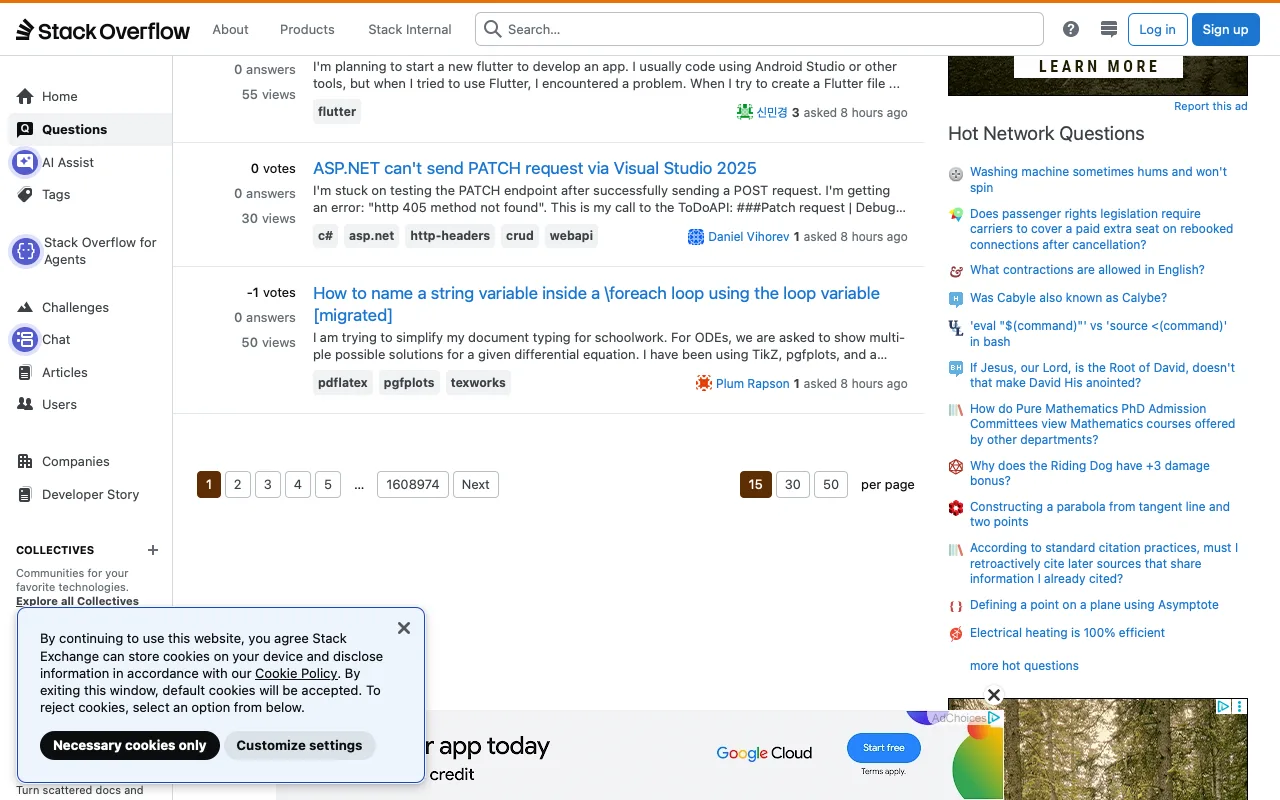Click the Stack Overflow logo
The image size is (1280, 800).
coord(102,30)
